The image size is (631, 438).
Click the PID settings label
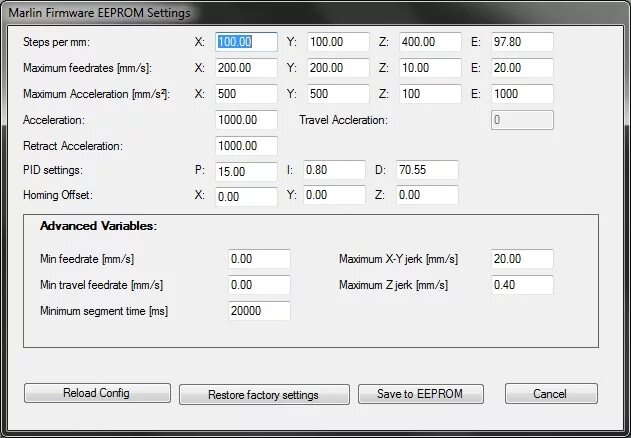(x=53, y=170)
